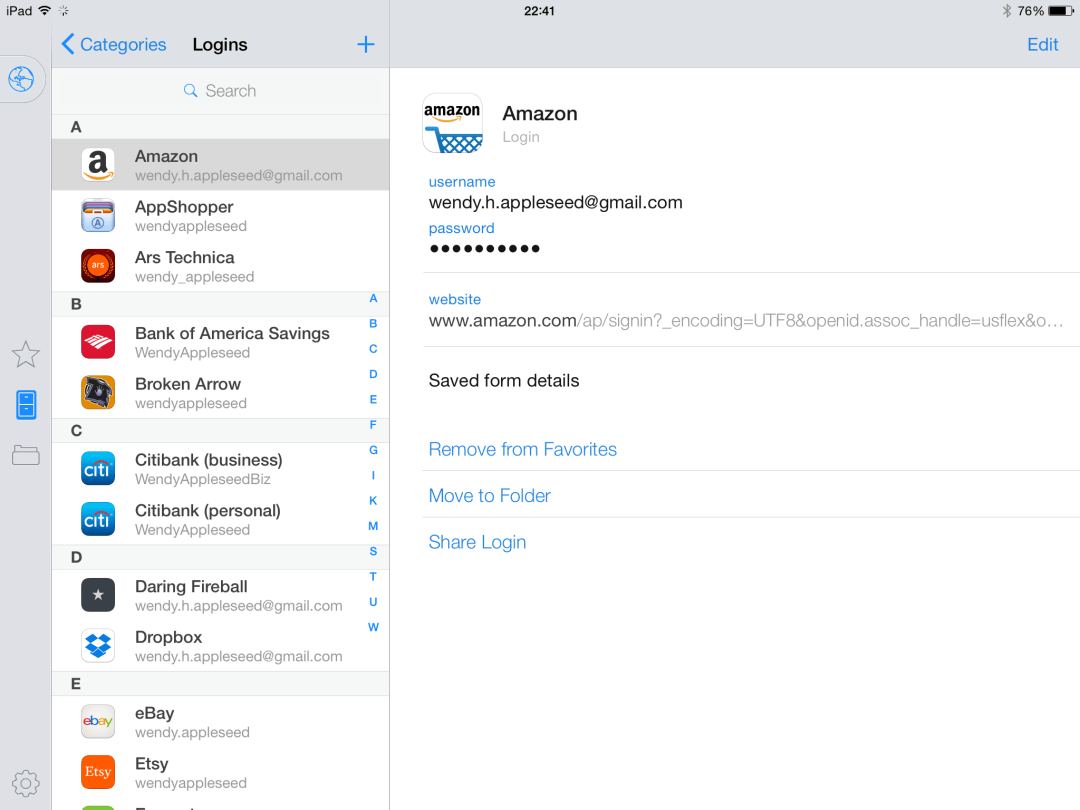
Task: Click the Ars Technica icon
Action: 98,266
